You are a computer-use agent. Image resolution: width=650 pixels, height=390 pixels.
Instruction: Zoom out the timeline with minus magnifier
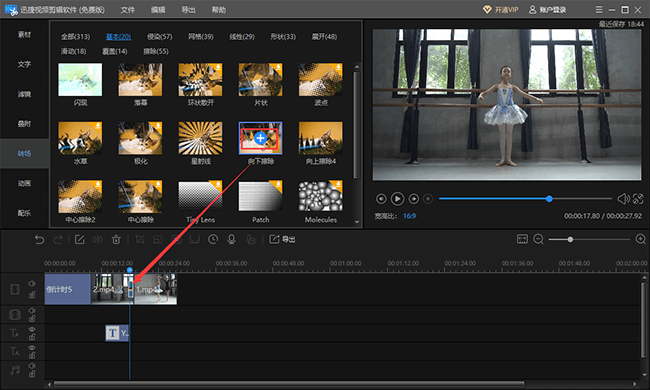click(538, 239)
